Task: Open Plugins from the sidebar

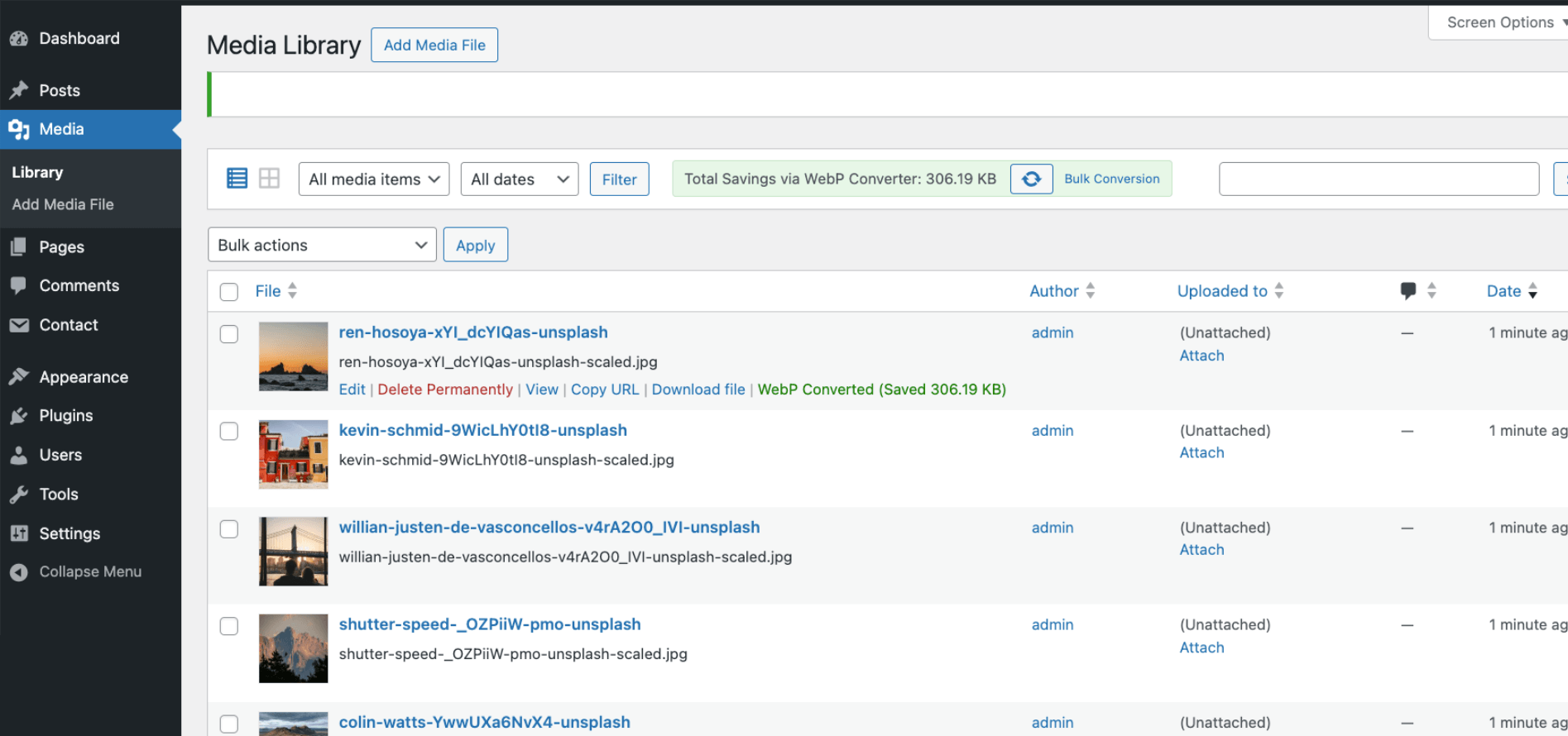Action: pos(65,415)
